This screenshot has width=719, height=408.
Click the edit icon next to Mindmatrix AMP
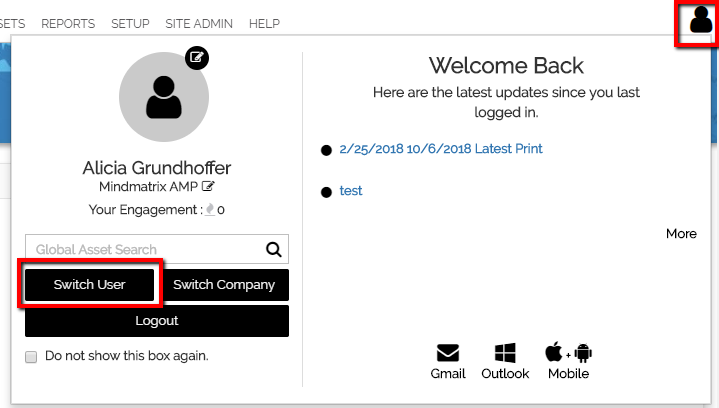[x=208, y=187]
